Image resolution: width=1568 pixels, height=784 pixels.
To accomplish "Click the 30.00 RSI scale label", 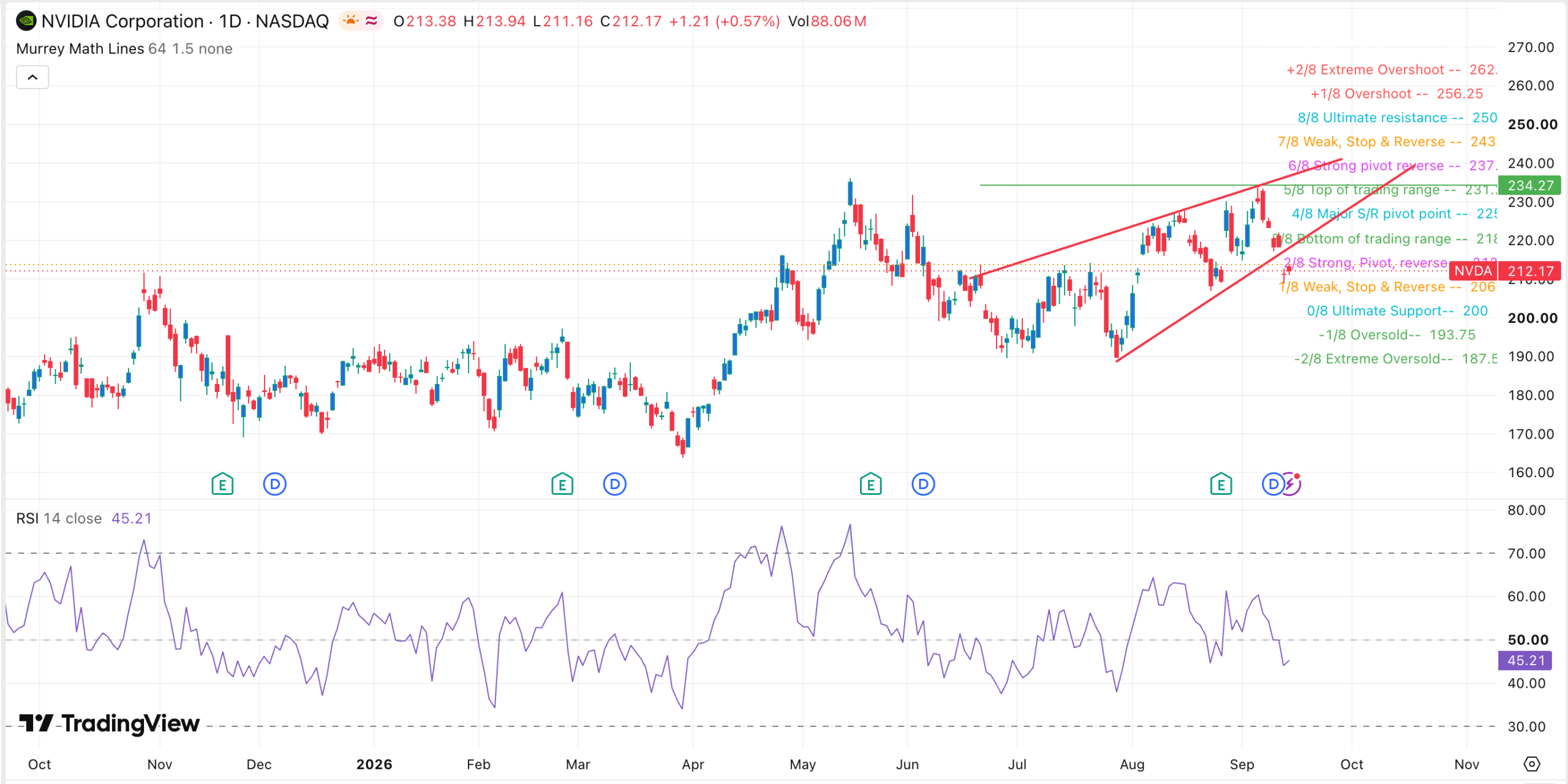I will click(x=1526, y=726).
